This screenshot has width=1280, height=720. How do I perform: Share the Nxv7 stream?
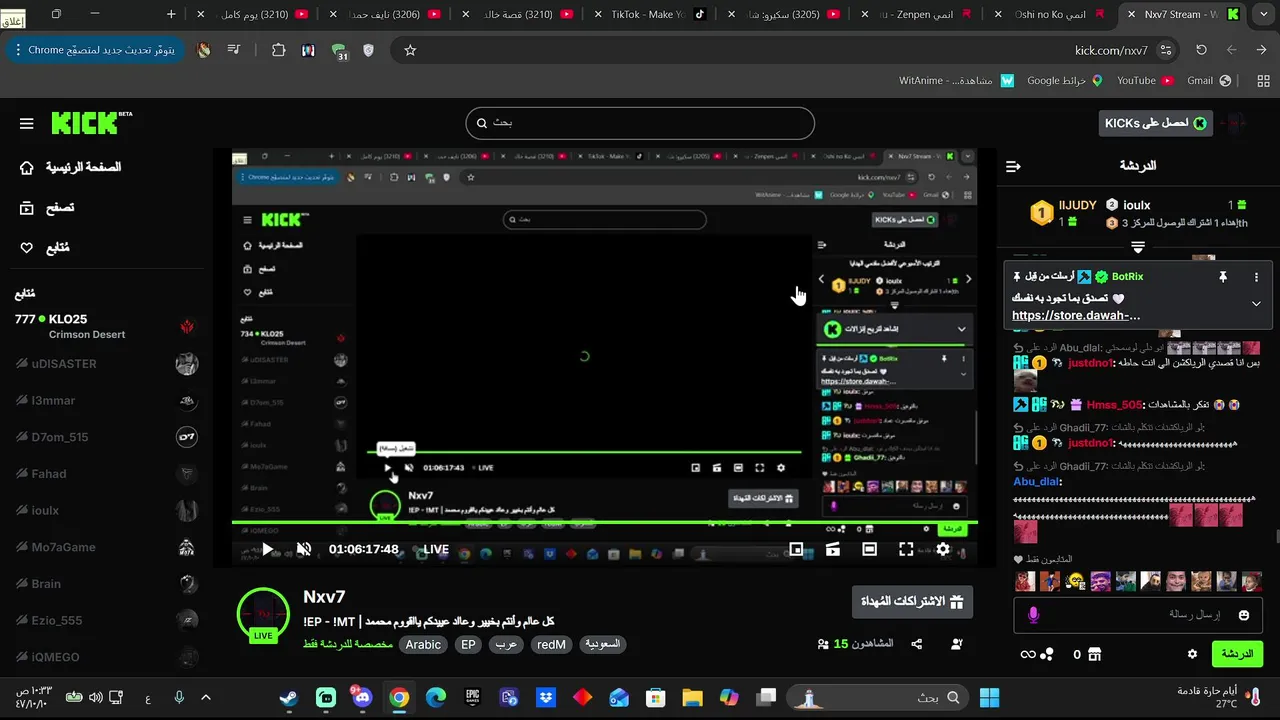pyautogui.click(x=916, y=645)
